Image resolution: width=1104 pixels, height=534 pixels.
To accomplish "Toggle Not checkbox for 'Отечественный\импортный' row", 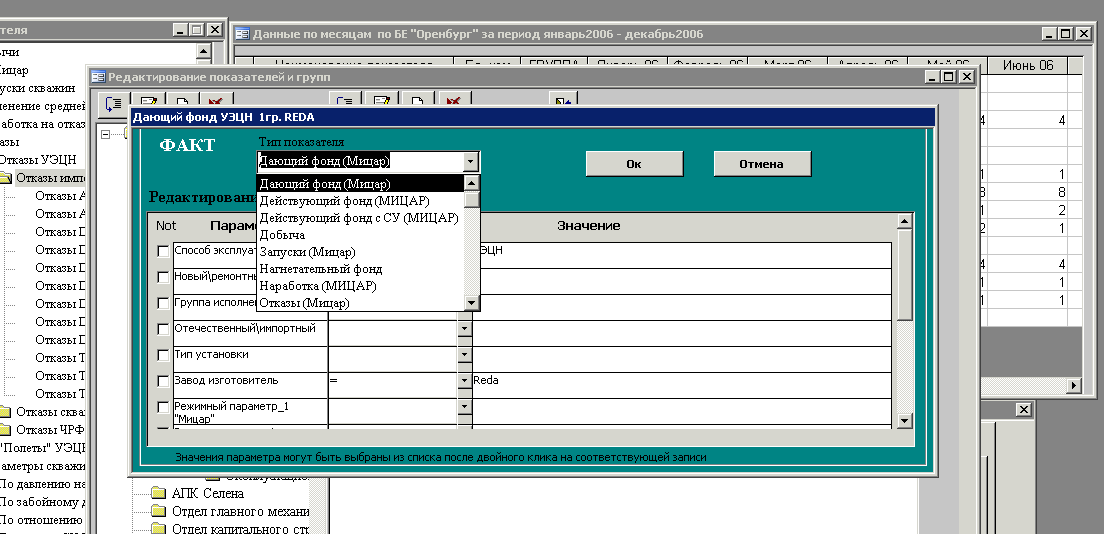I will 163,330.
